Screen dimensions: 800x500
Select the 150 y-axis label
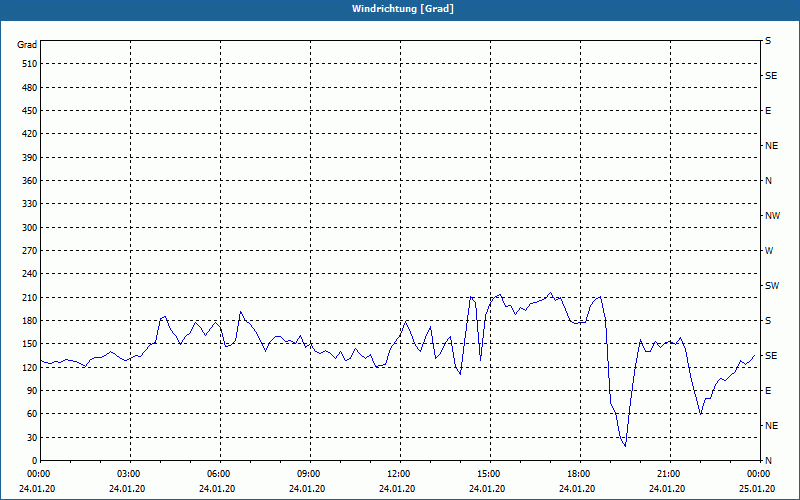(30, 344)
